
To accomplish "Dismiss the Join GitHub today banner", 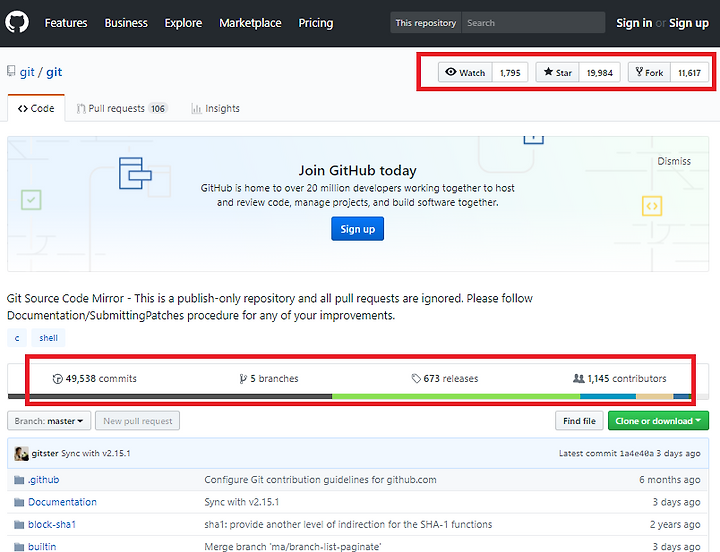I will click(x=674, y=161).
